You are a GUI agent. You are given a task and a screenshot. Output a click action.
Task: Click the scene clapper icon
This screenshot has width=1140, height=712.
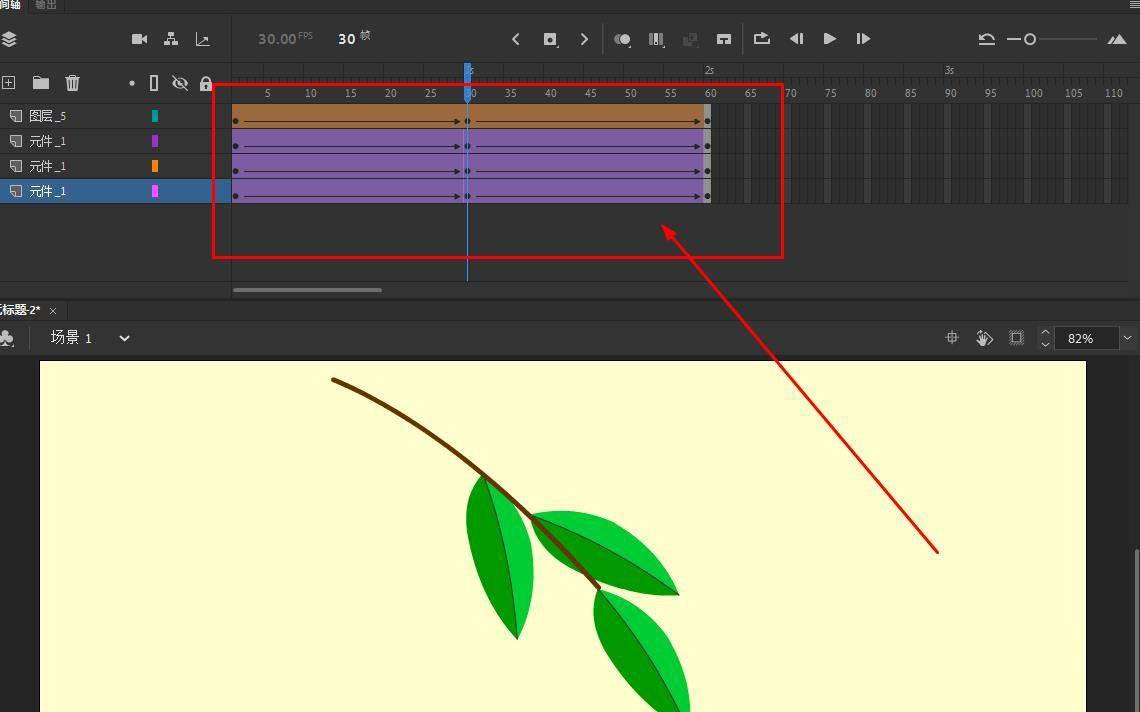pos(7,338)
